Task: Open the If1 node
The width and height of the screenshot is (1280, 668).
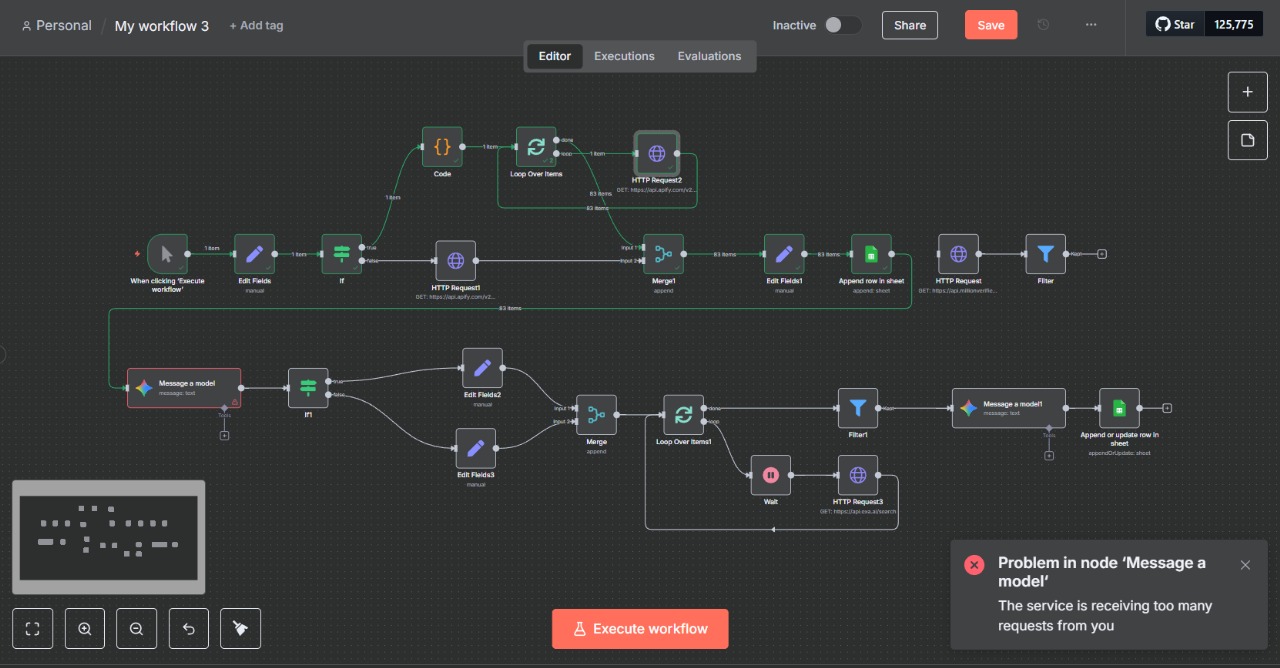Action: [x=308, y=388]
